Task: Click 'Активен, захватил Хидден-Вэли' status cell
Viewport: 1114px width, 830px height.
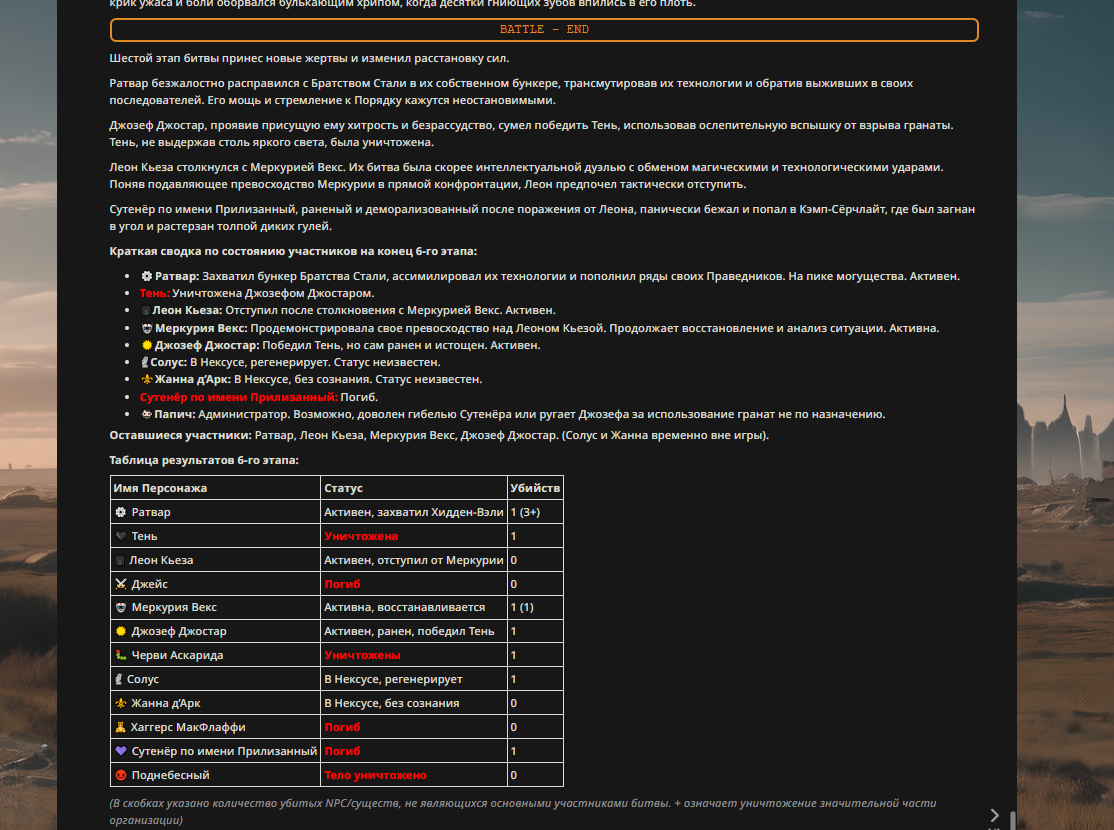Action: 413,512
